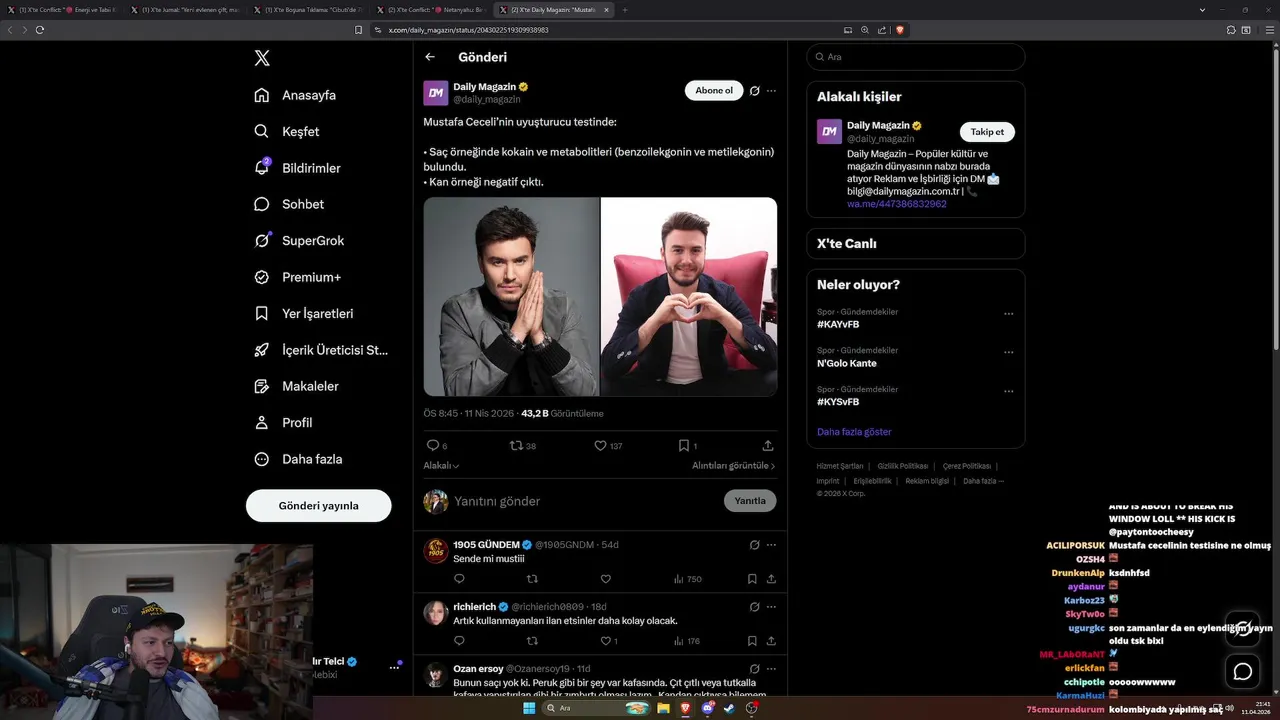Like the richierich reply
1280x720 pixels.
point(608,641)
